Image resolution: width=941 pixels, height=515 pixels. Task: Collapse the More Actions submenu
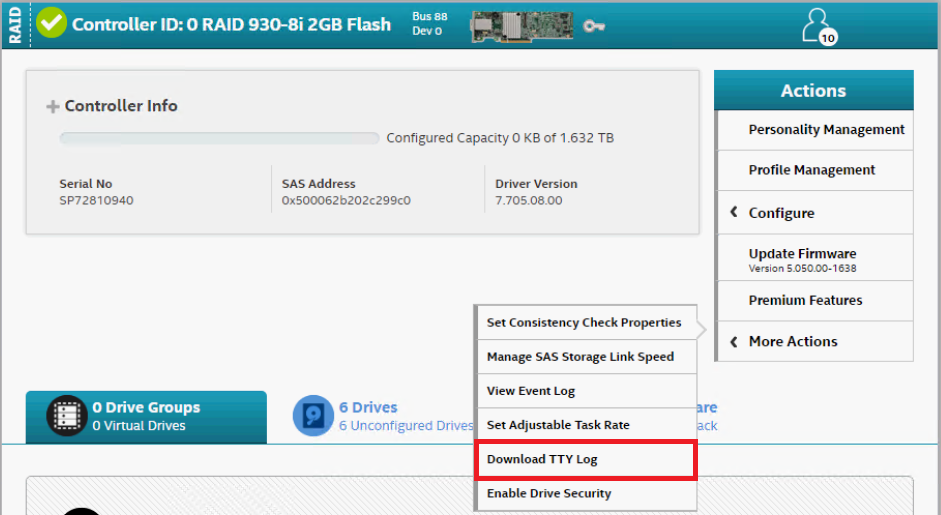pyautogui.click(x=793, y=341)
